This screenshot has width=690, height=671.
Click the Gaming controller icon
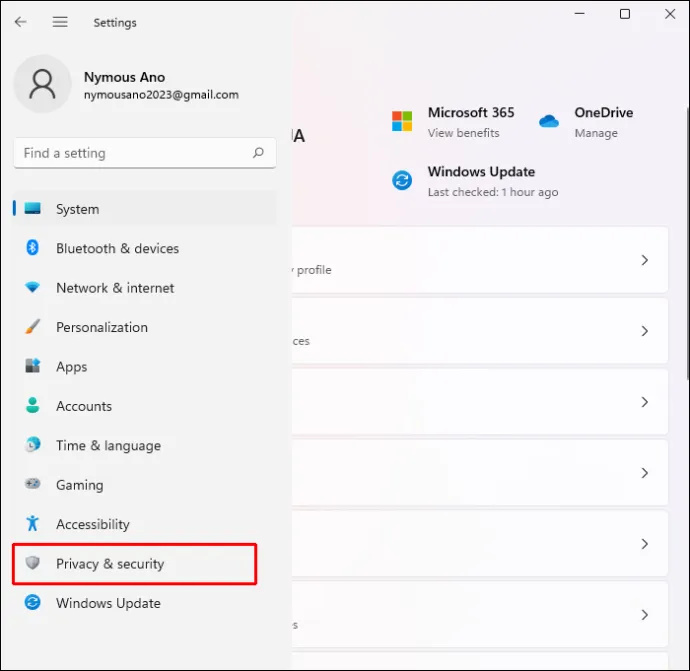[33, 484]
